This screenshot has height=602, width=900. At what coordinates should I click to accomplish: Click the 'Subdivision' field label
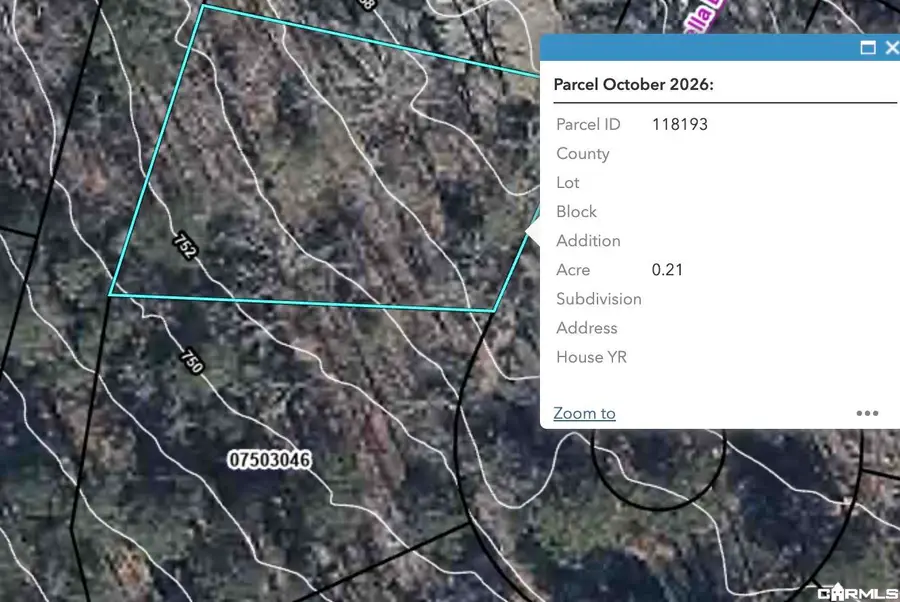pos(599,299)
